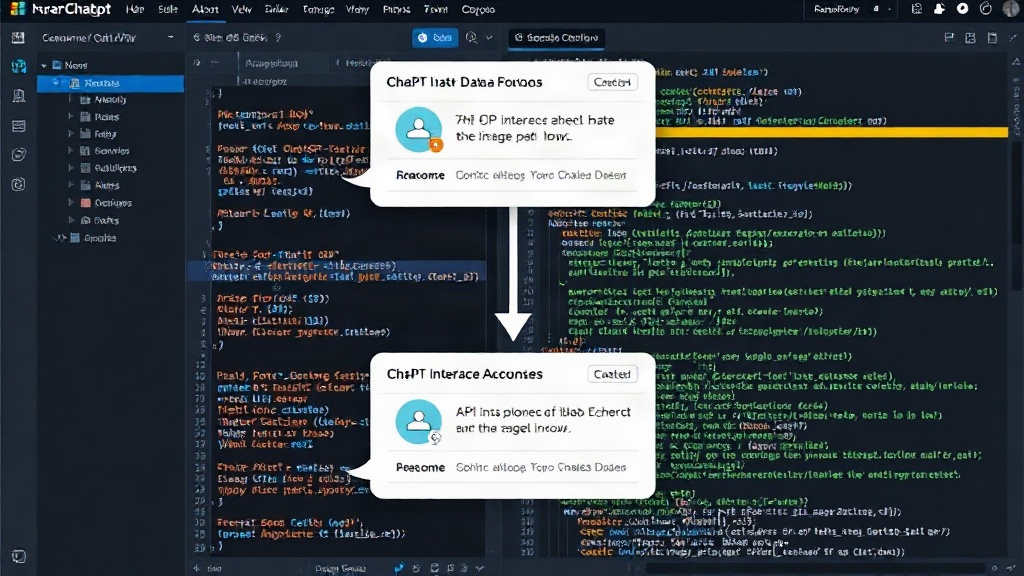Select the teal highlighted icon in left sidebar
Image resolution: width=1024 pixels, height=576 pixels.
tap(19, 66)
